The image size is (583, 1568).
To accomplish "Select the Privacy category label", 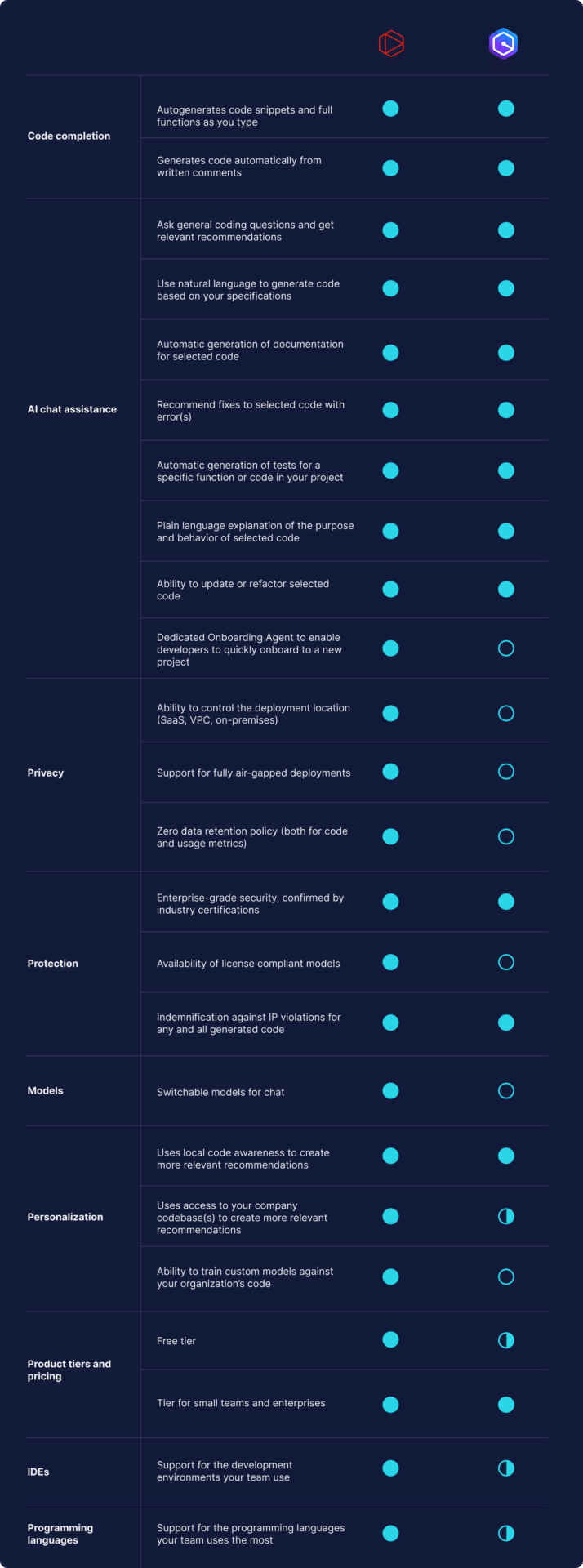I will pyautogui.click(x=46, y=773).
